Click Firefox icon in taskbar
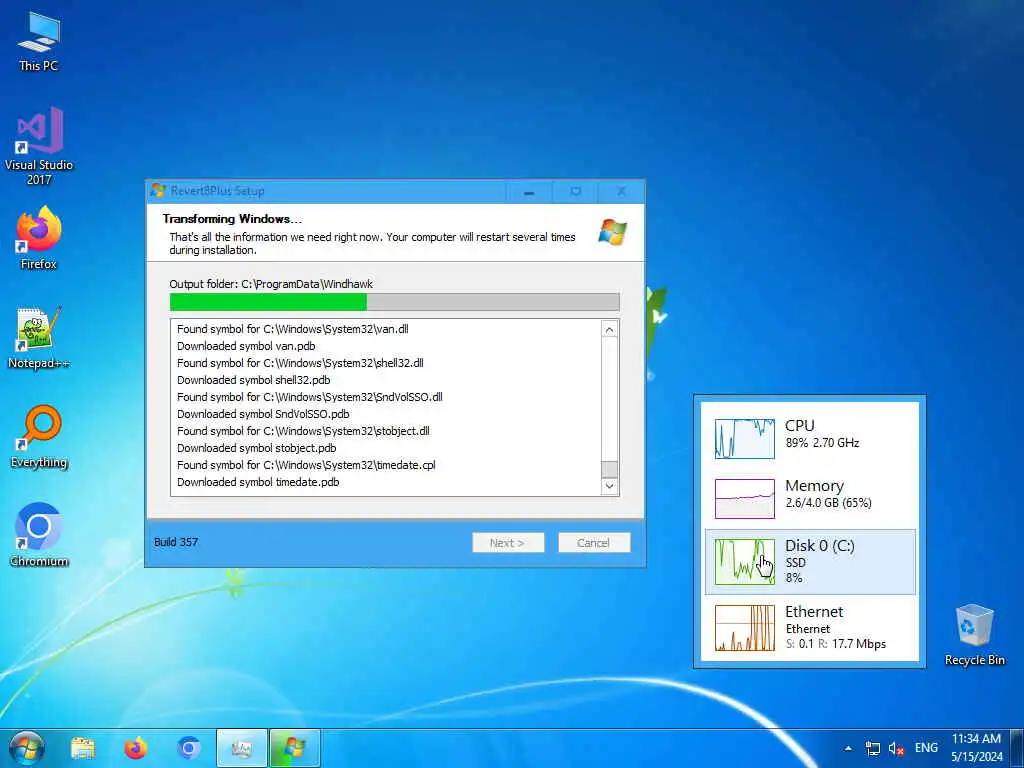 click(x=135, y=748)
